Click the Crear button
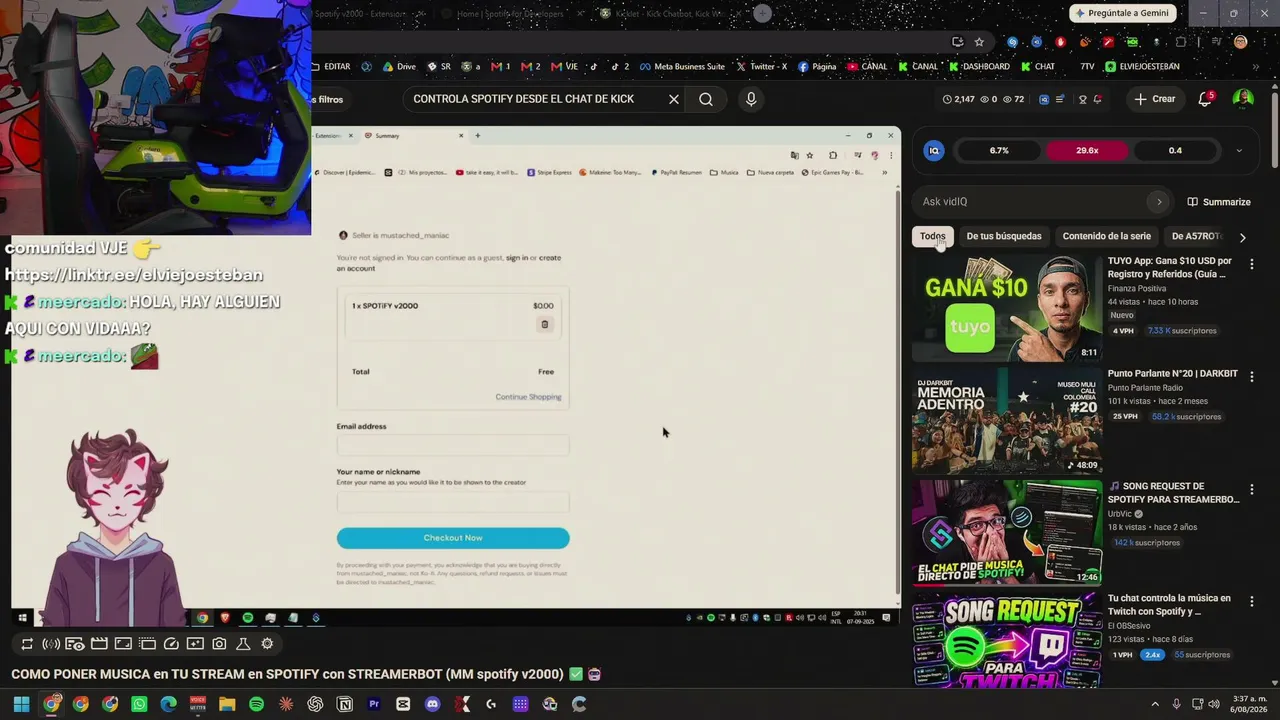1280x720 pixels. [x=1155, y=99]
